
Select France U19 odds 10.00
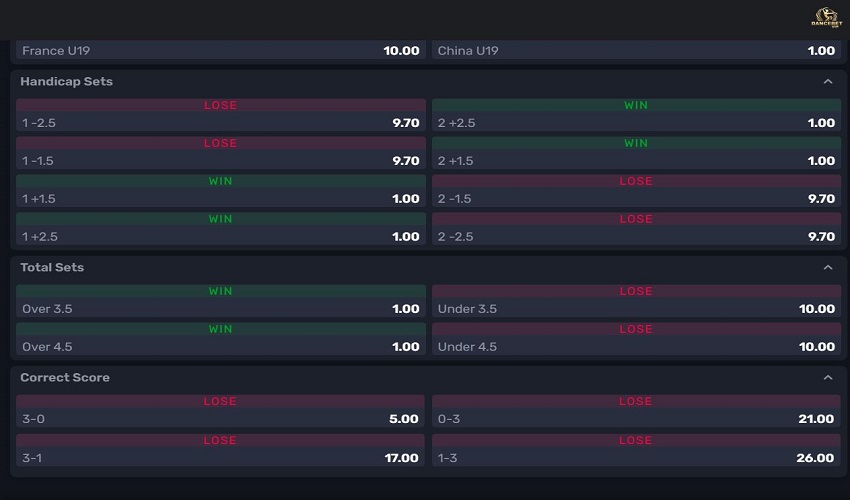(221, 50)
